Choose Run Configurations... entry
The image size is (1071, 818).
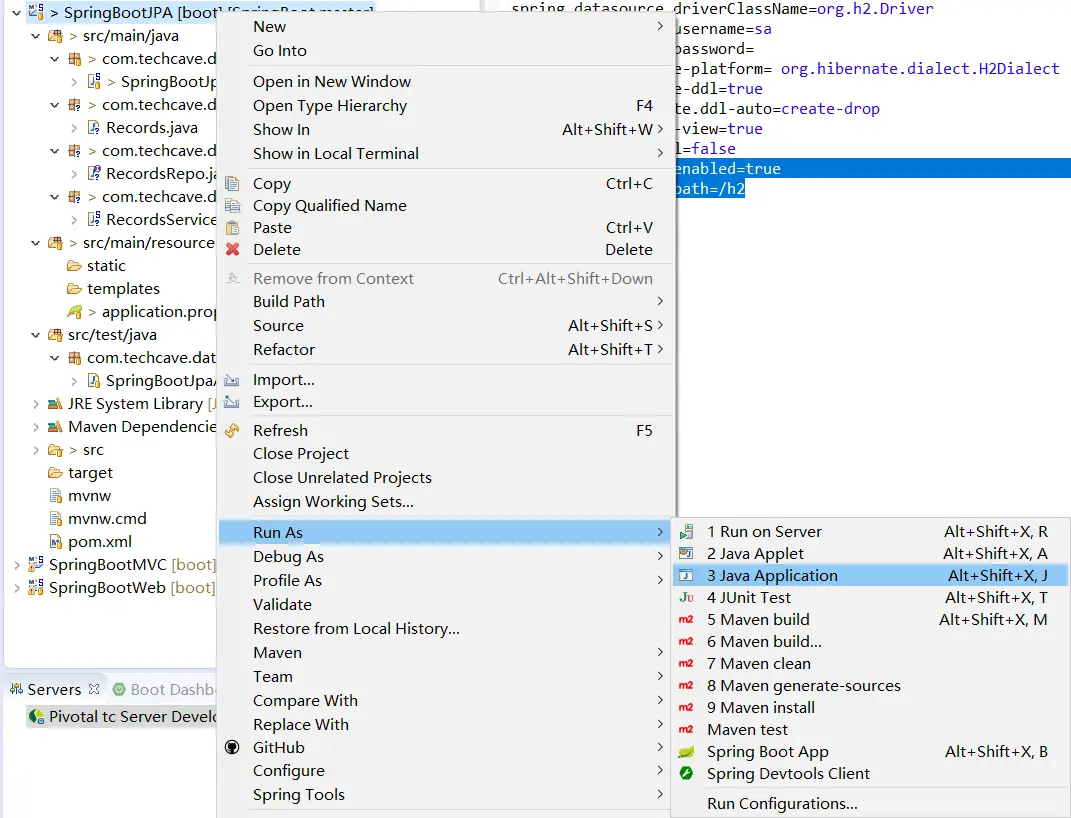pyautogui.click(x=870, y=803)
